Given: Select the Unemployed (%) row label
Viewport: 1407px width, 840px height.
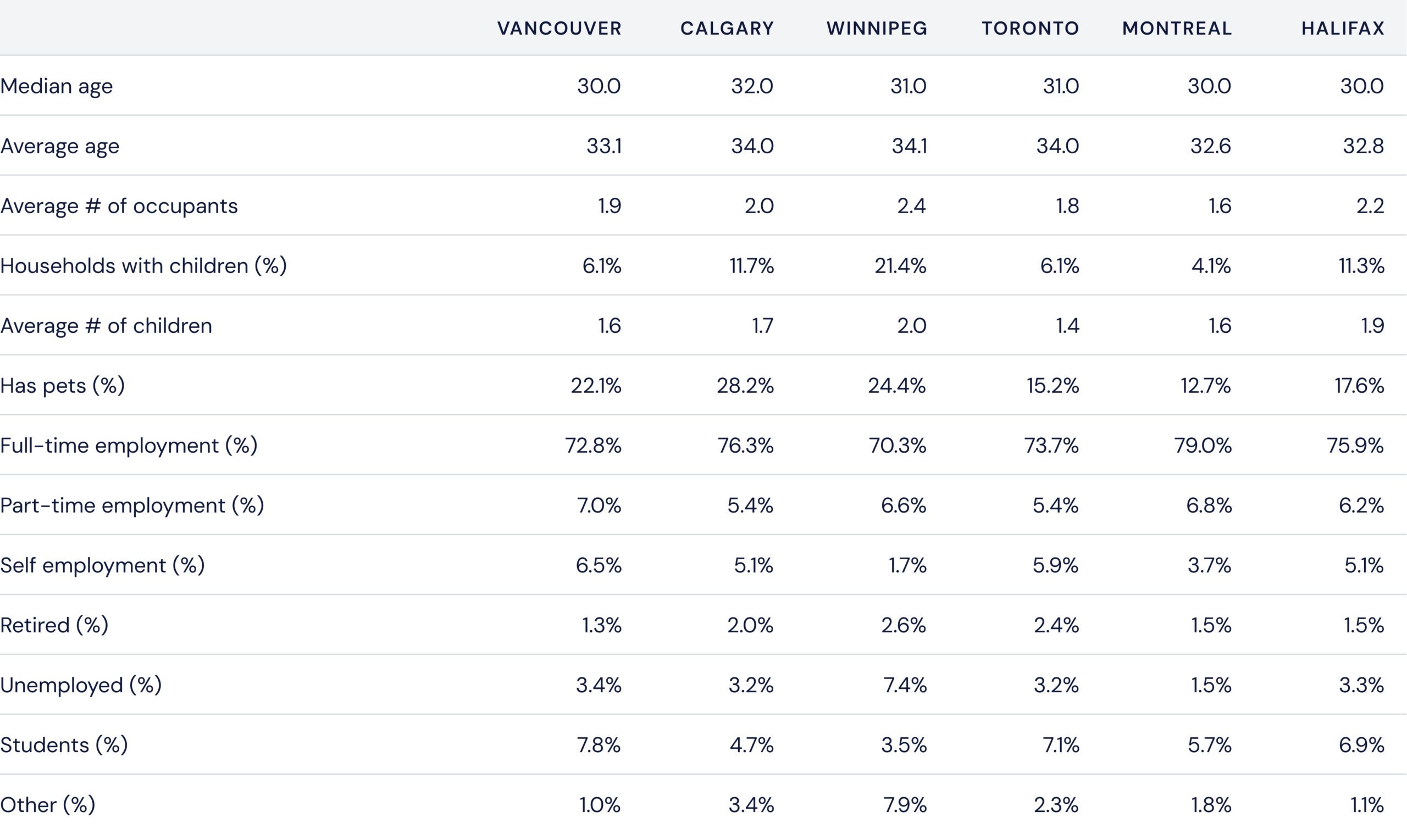Looking at the screenshot, I should (x=81, y=686).
